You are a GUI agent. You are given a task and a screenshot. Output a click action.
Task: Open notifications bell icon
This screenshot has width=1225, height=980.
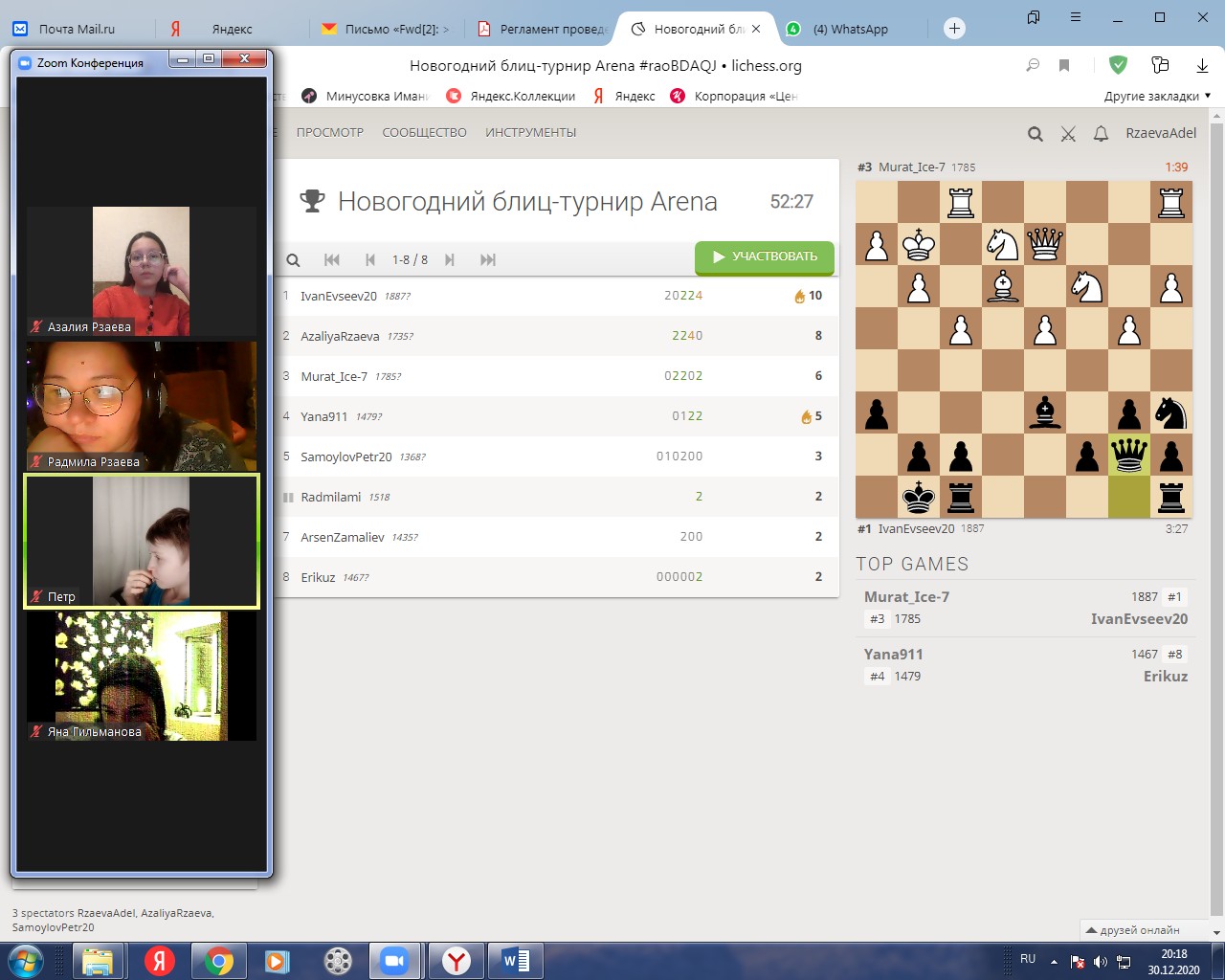click(x=1101, y=134)
